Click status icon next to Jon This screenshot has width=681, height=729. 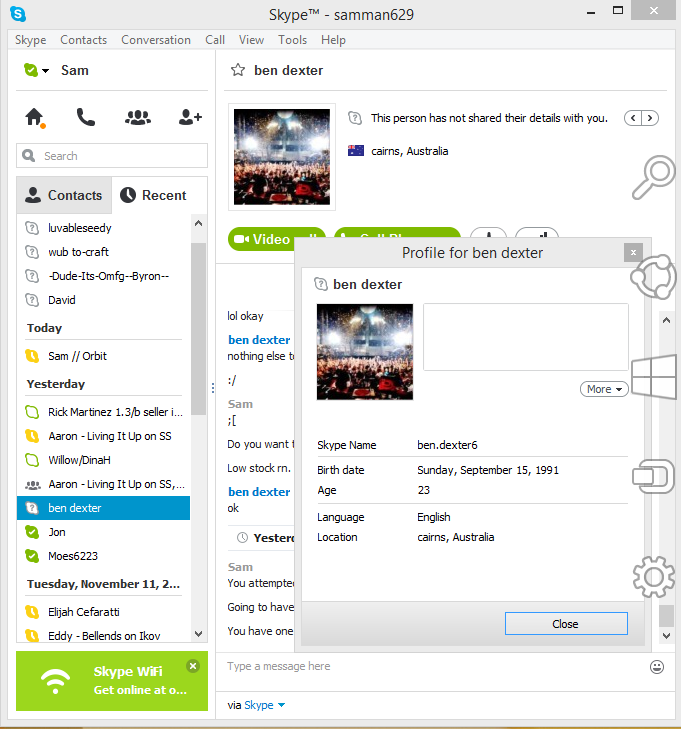32,532
